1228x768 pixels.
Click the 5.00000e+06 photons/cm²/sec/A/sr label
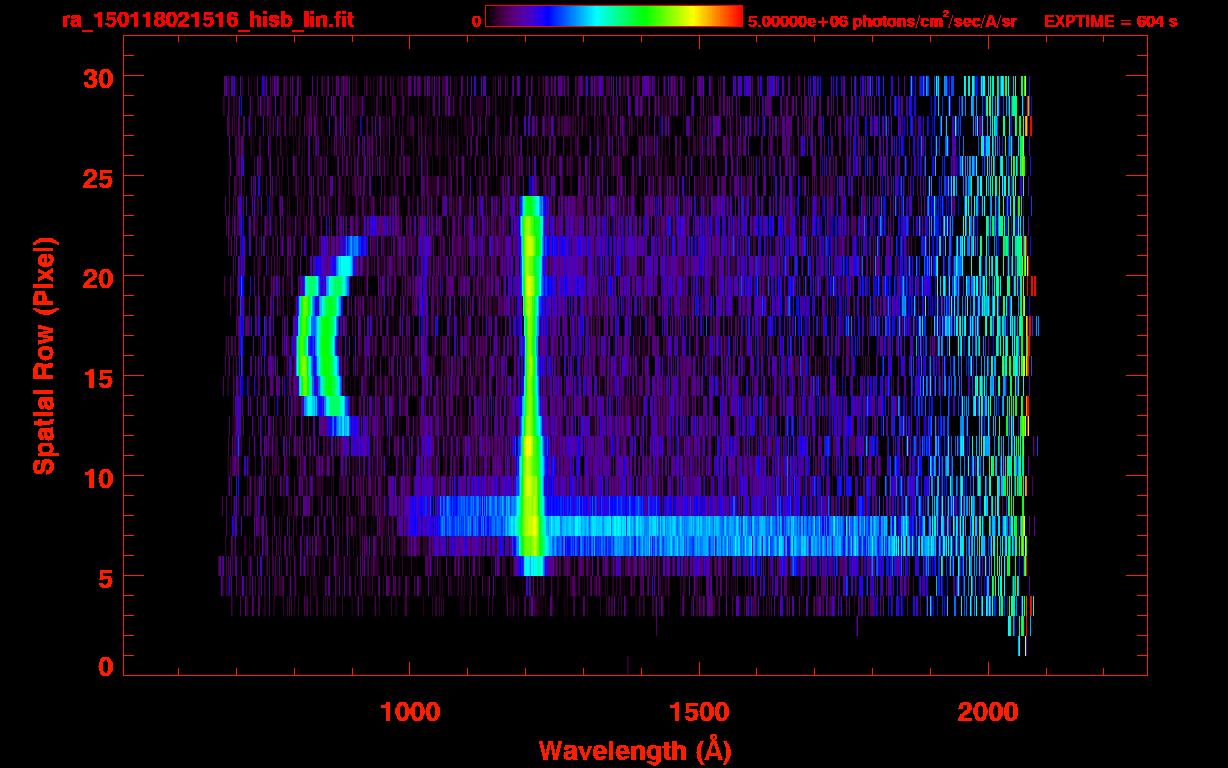click(882, 21)
